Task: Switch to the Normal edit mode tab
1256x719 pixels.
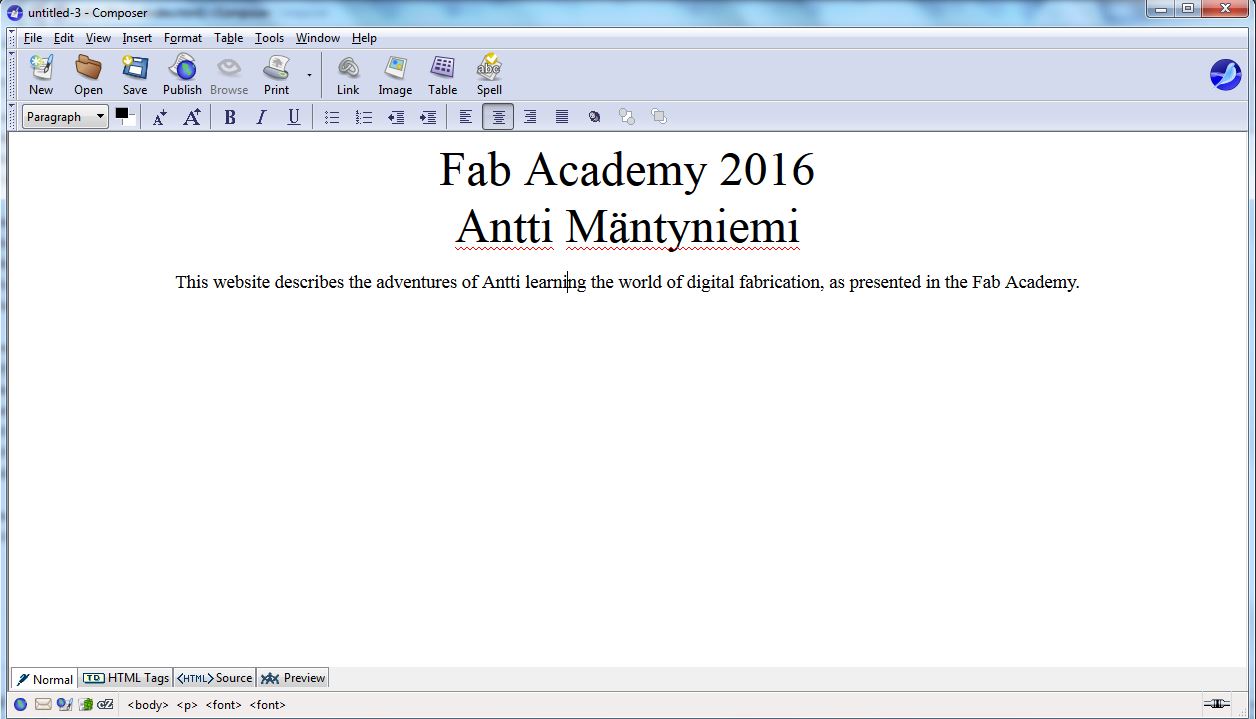Action: coord(44,679)
